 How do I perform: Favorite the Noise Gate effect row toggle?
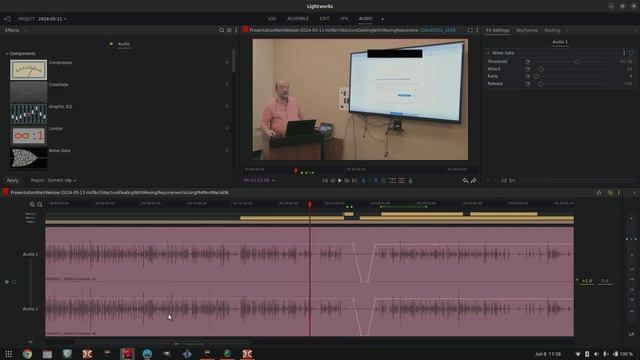[x=227, y=150]
